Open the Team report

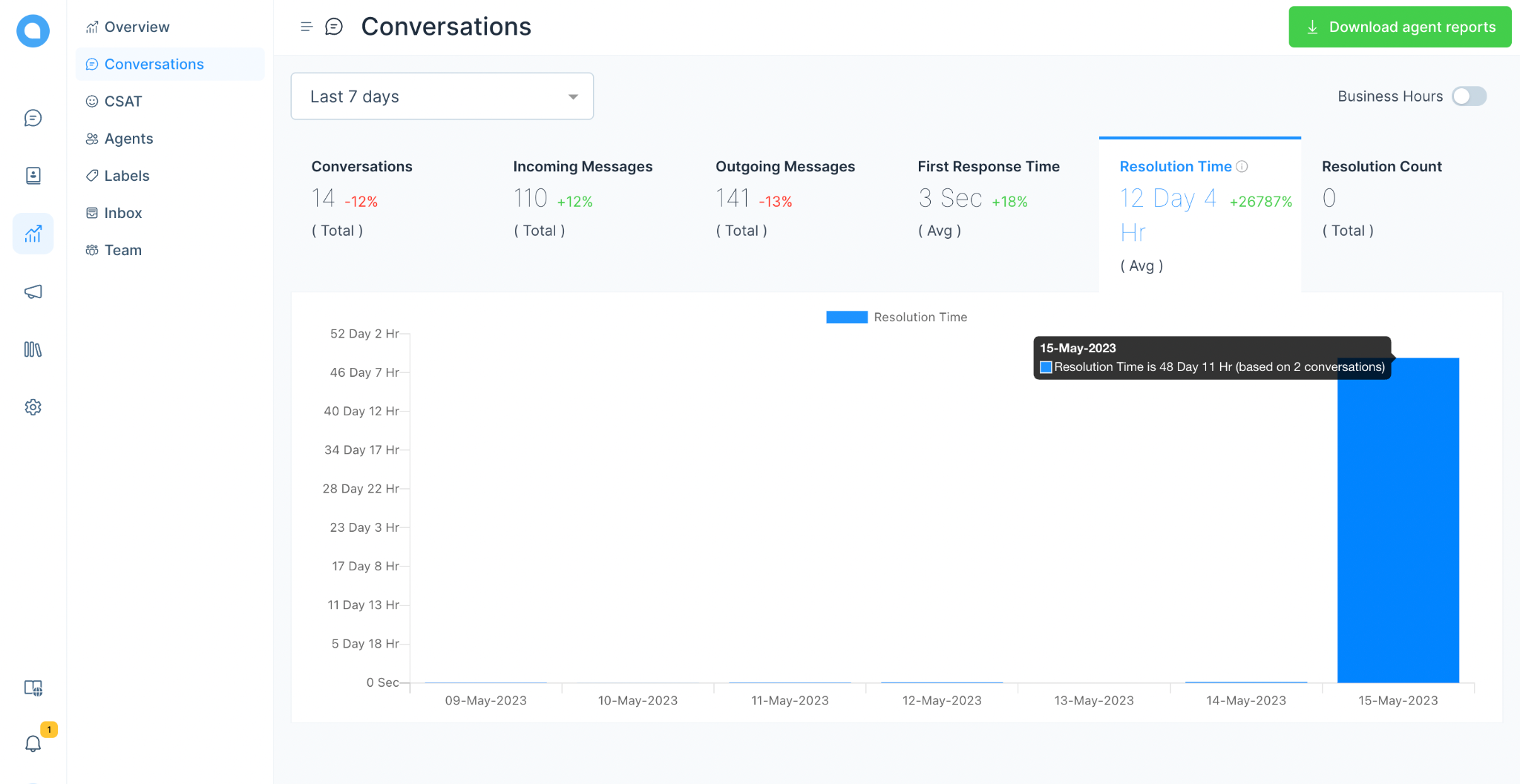170,250
